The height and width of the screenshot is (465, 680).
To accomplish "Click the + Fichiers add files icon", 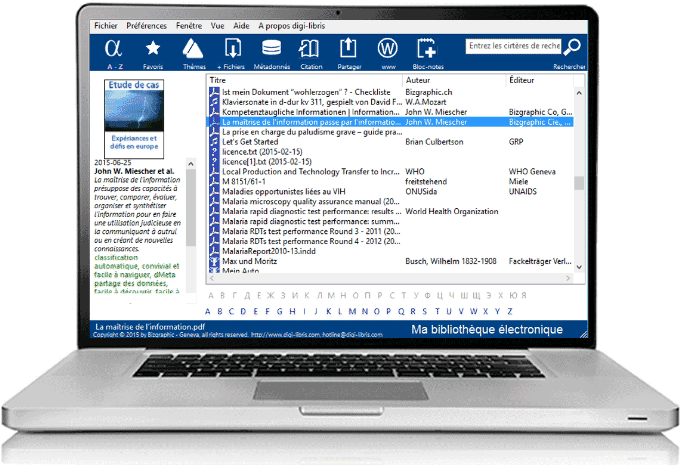I will point(233,48).
